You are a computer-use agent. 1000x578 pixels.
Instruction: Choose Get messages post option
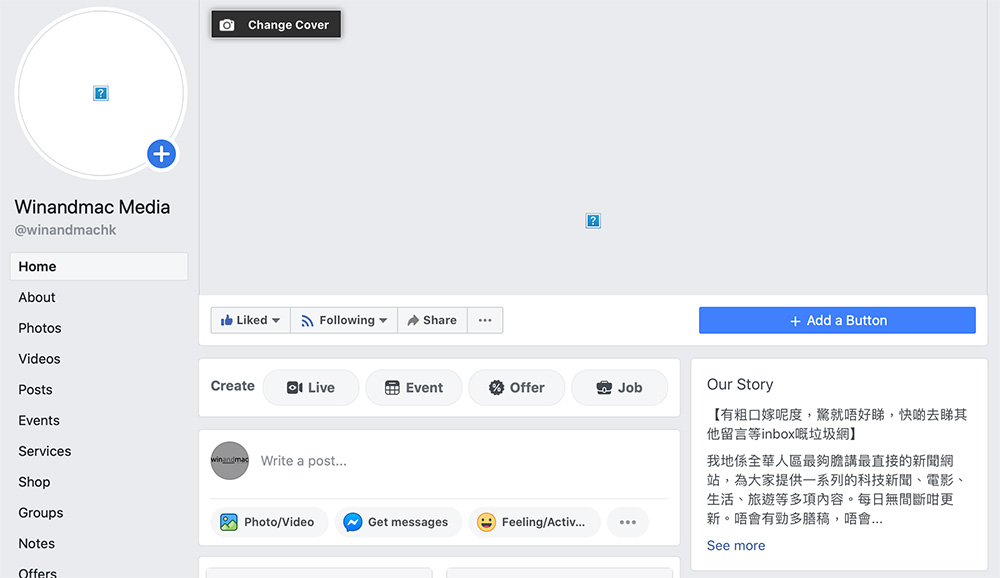(397, 522)
